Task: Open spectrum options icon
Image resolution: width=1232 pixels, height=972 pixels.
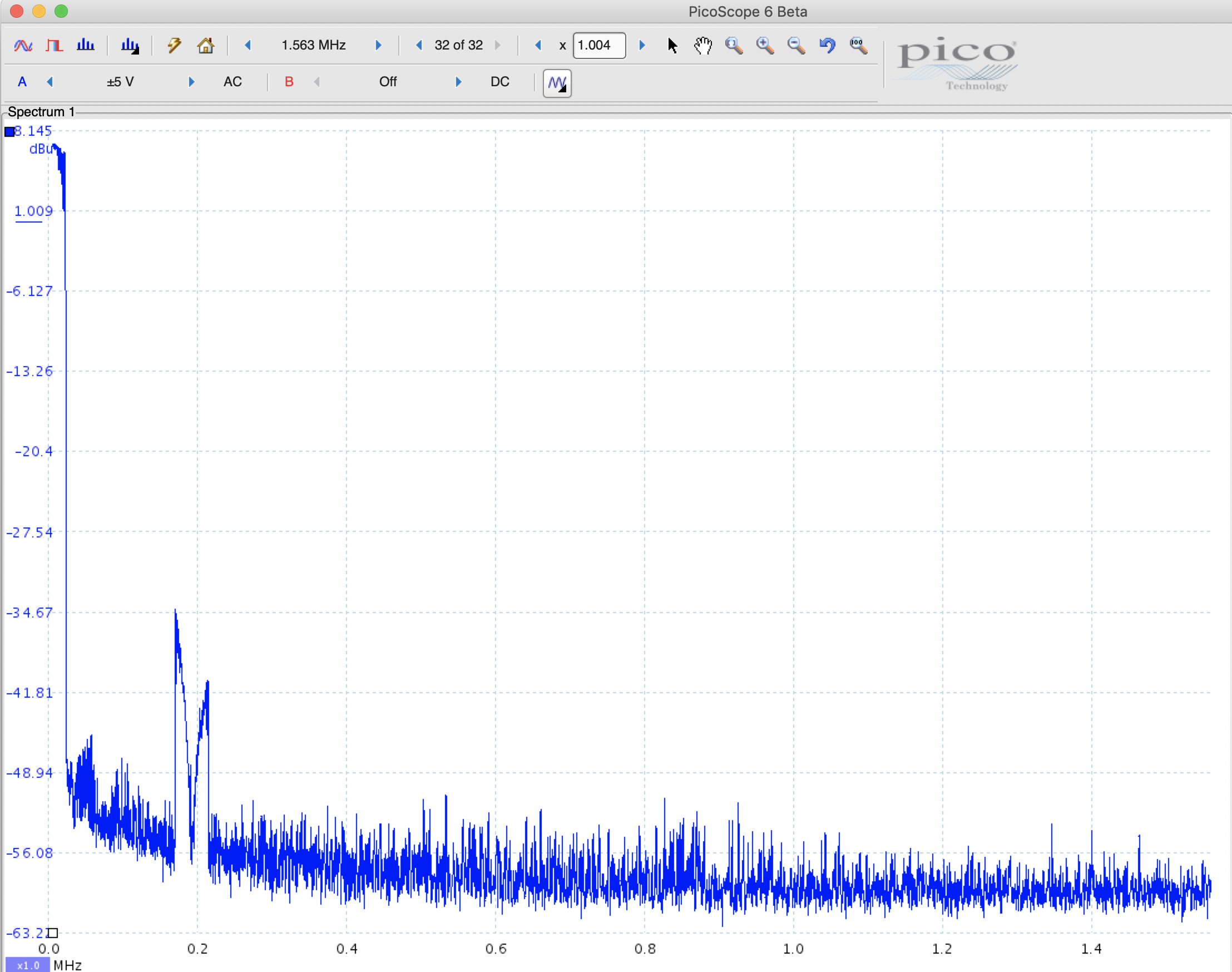Action: [130, 46]
